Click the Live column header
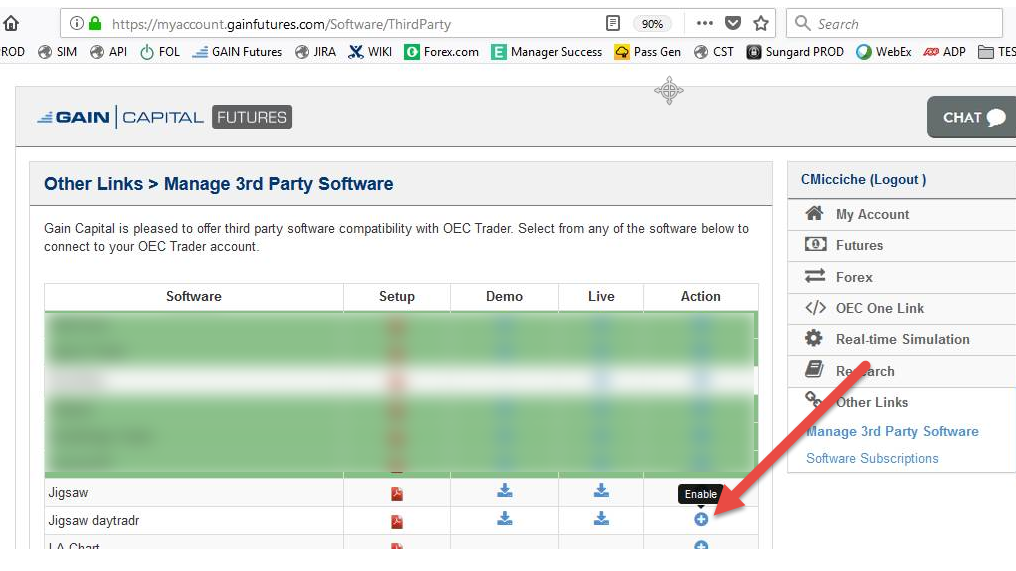The height and width of the screenshot is (571, 1016). click(601, 296)
